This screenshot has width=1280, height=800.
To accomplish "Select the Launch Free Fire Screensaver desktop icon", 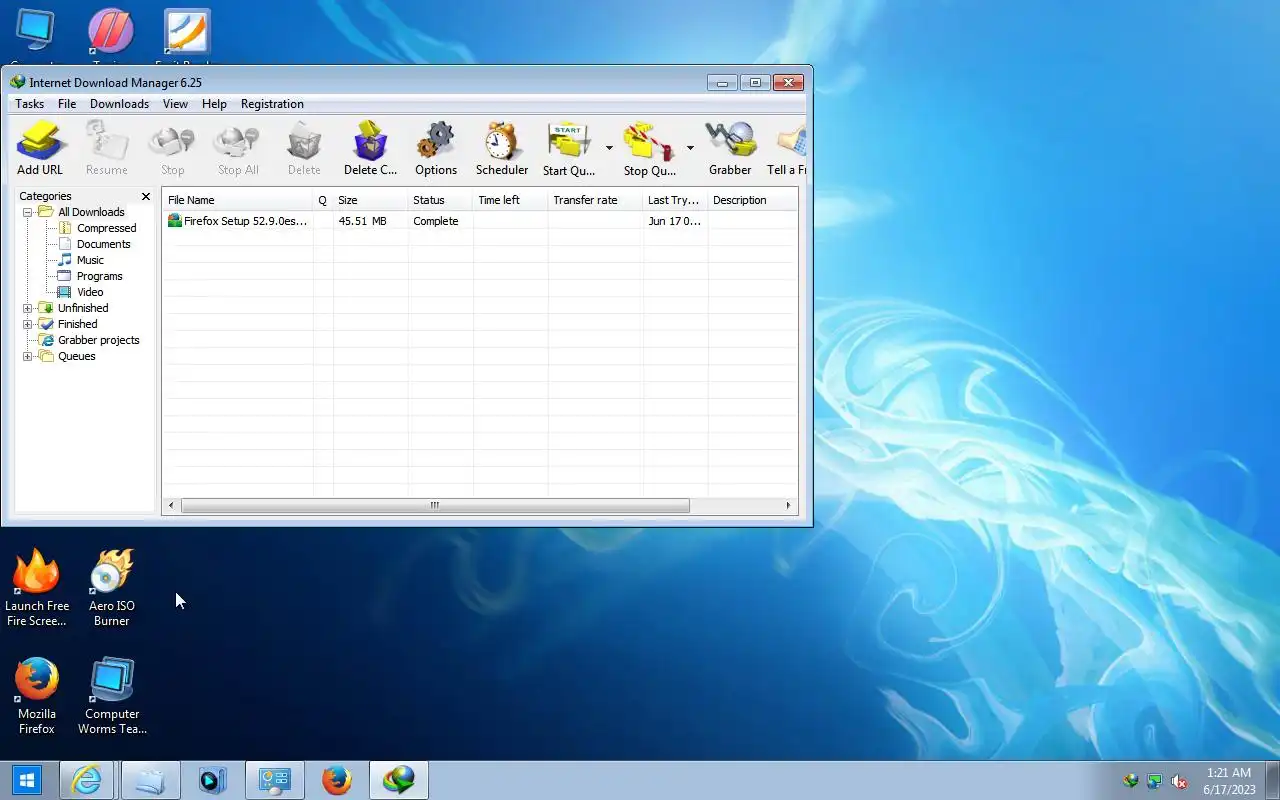I will 37,588.
